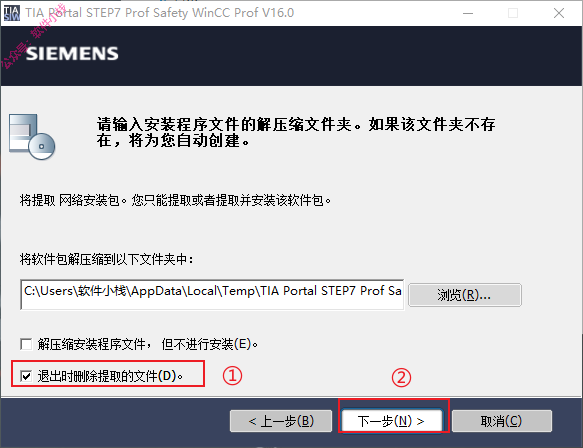This screenshot has height=448, width=583.
Task: Click the extraction folder path input field
Action: click(x=212, y=294)
